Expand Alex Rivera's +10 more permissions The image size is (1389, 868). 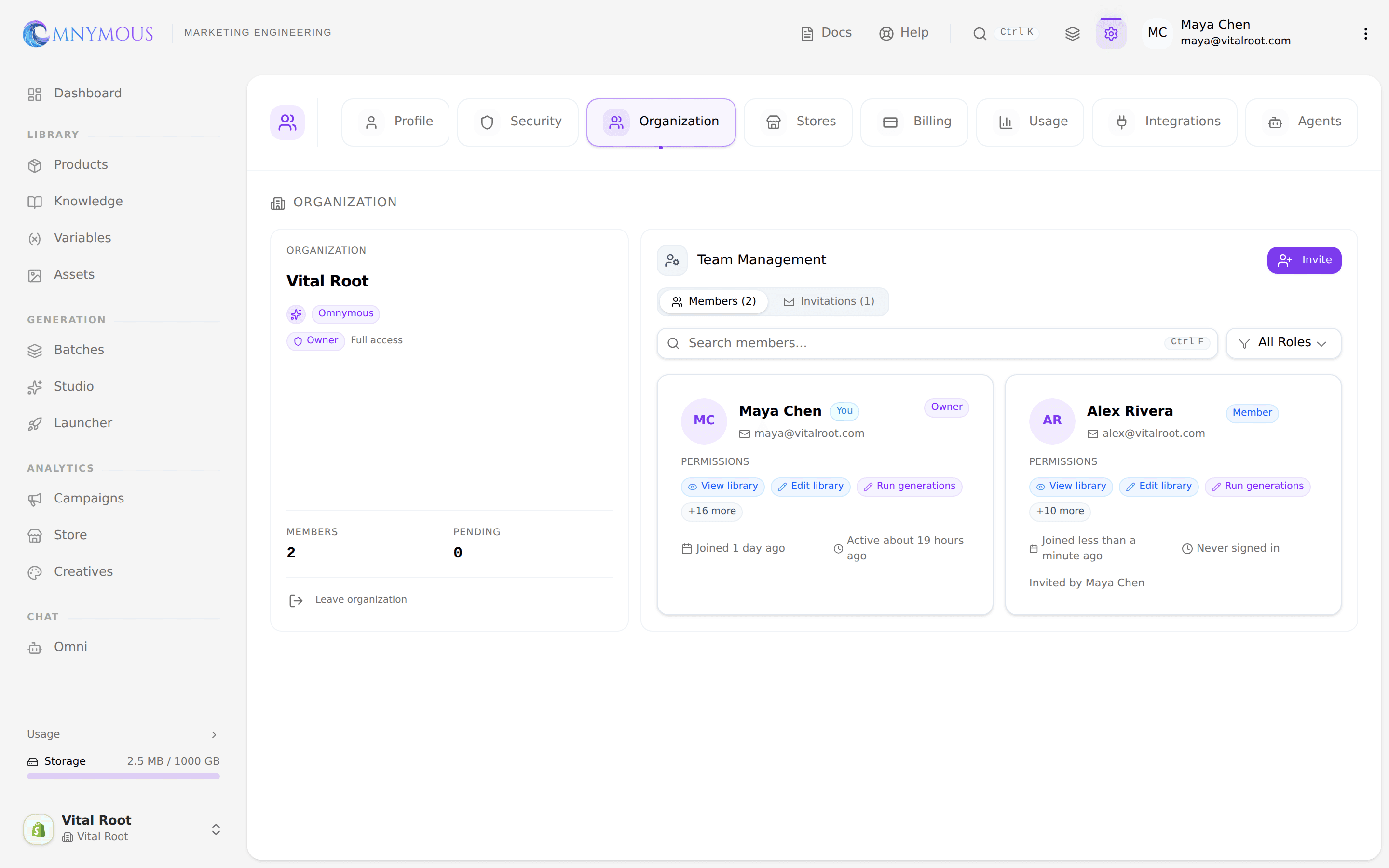tap(1060, 511)
